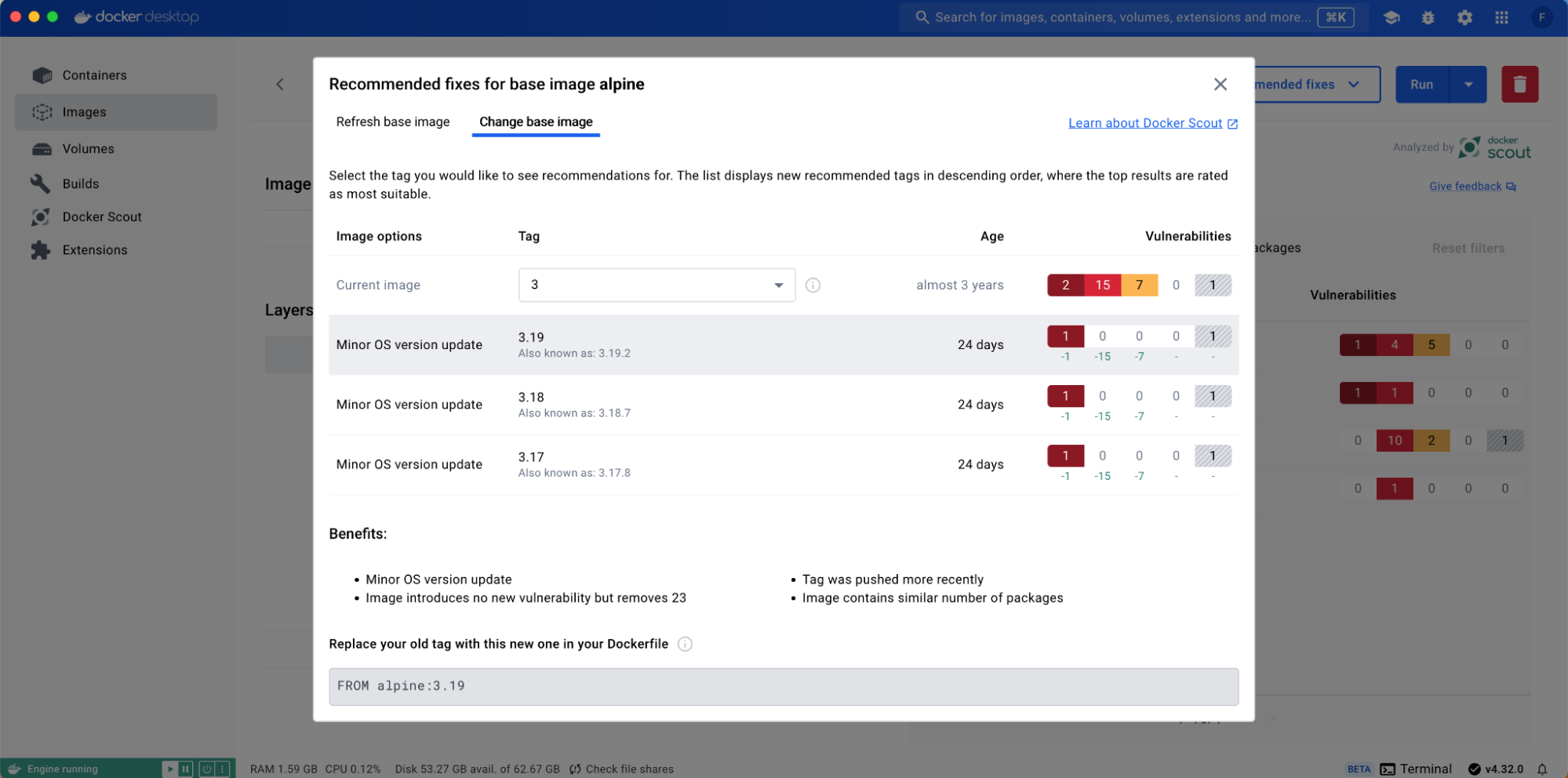The width and height of the screenshot is (1568, 778).
Task: Close the recommended fixes dialog
Action: [x=1220, y=84]
